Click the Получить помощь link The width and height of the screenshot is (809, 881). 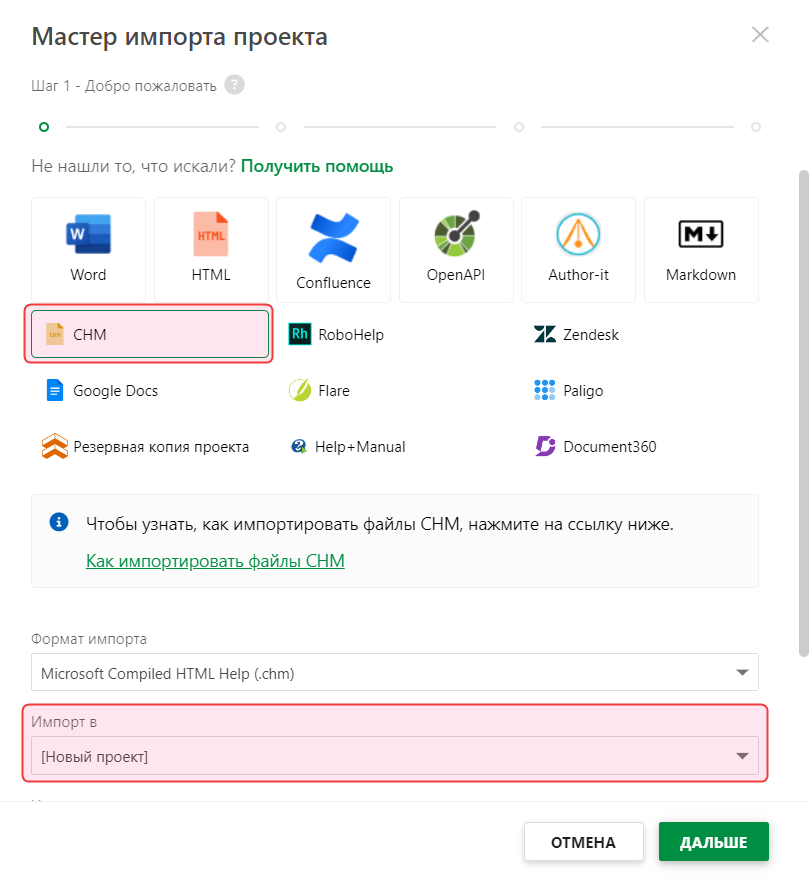317,166
